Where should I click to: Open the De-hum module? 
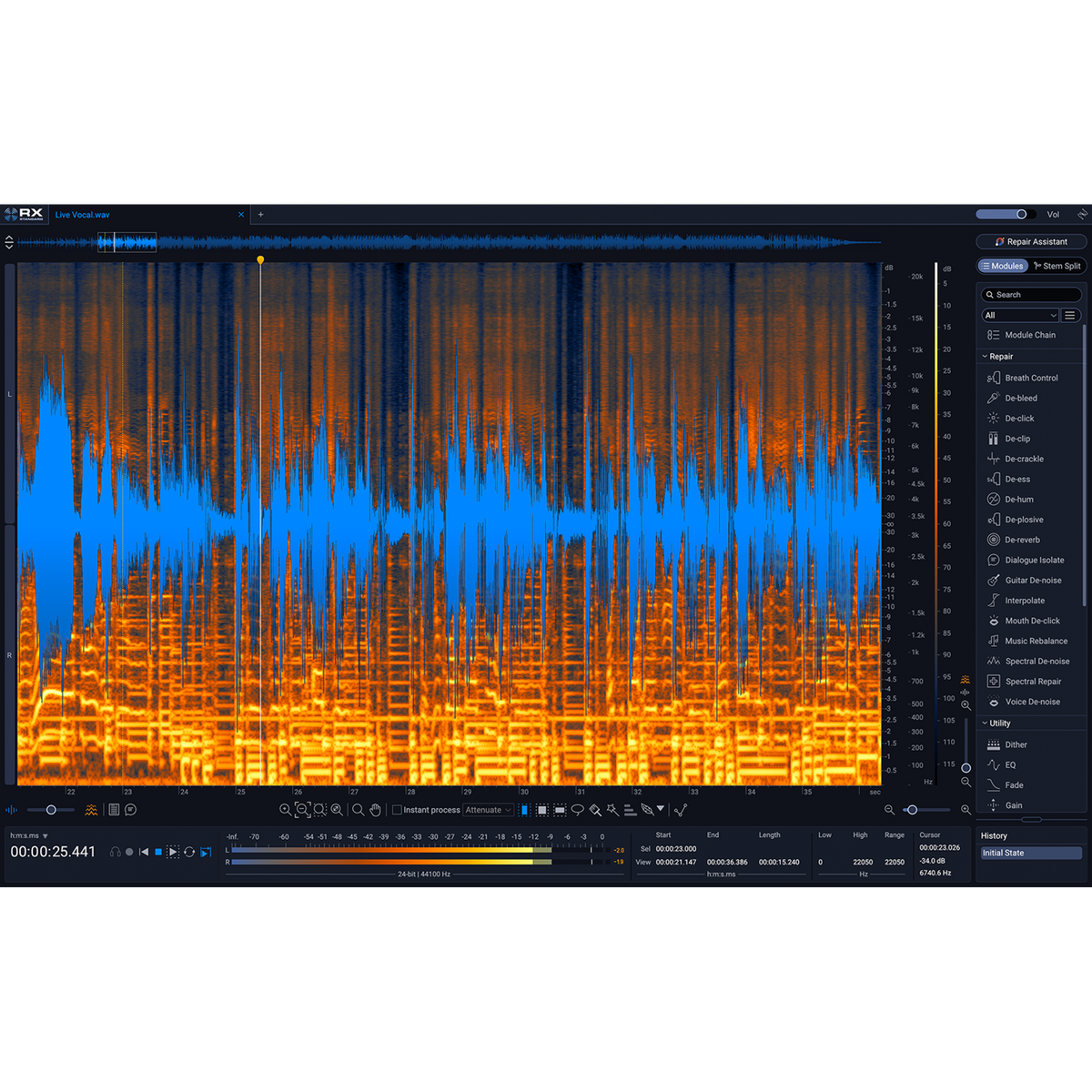[1011, 499]
